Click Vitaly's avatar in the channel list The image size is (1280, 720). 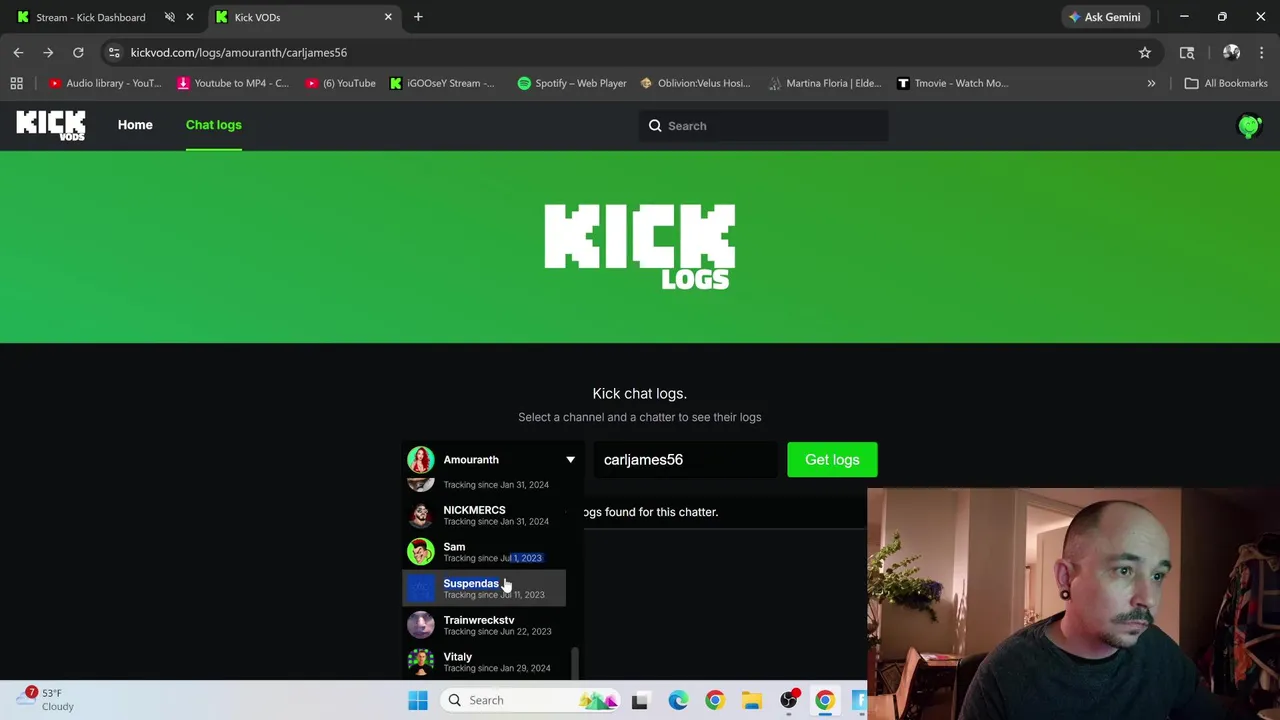coord(421,662)
